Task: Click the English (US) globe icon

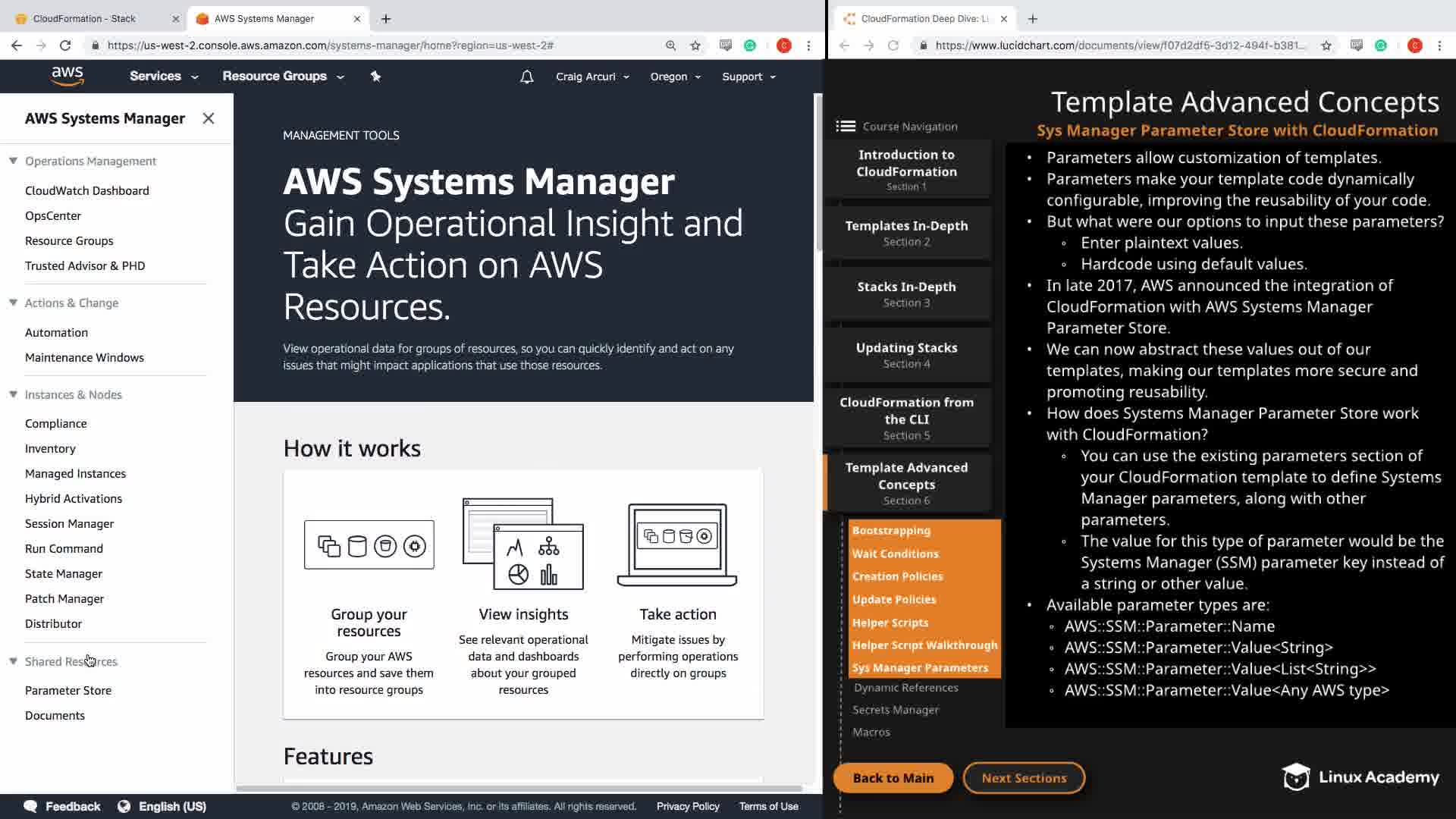Action: (124, 806)
